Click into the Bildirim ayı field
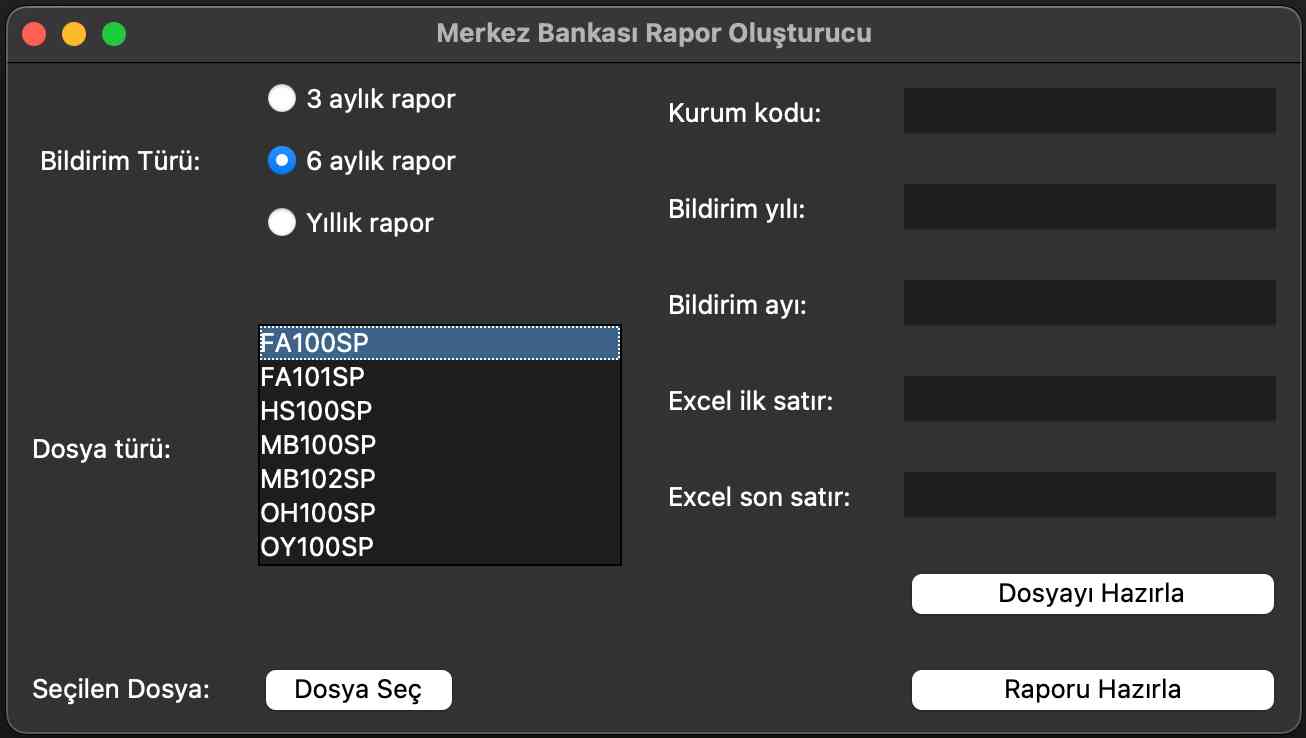 1089,303
